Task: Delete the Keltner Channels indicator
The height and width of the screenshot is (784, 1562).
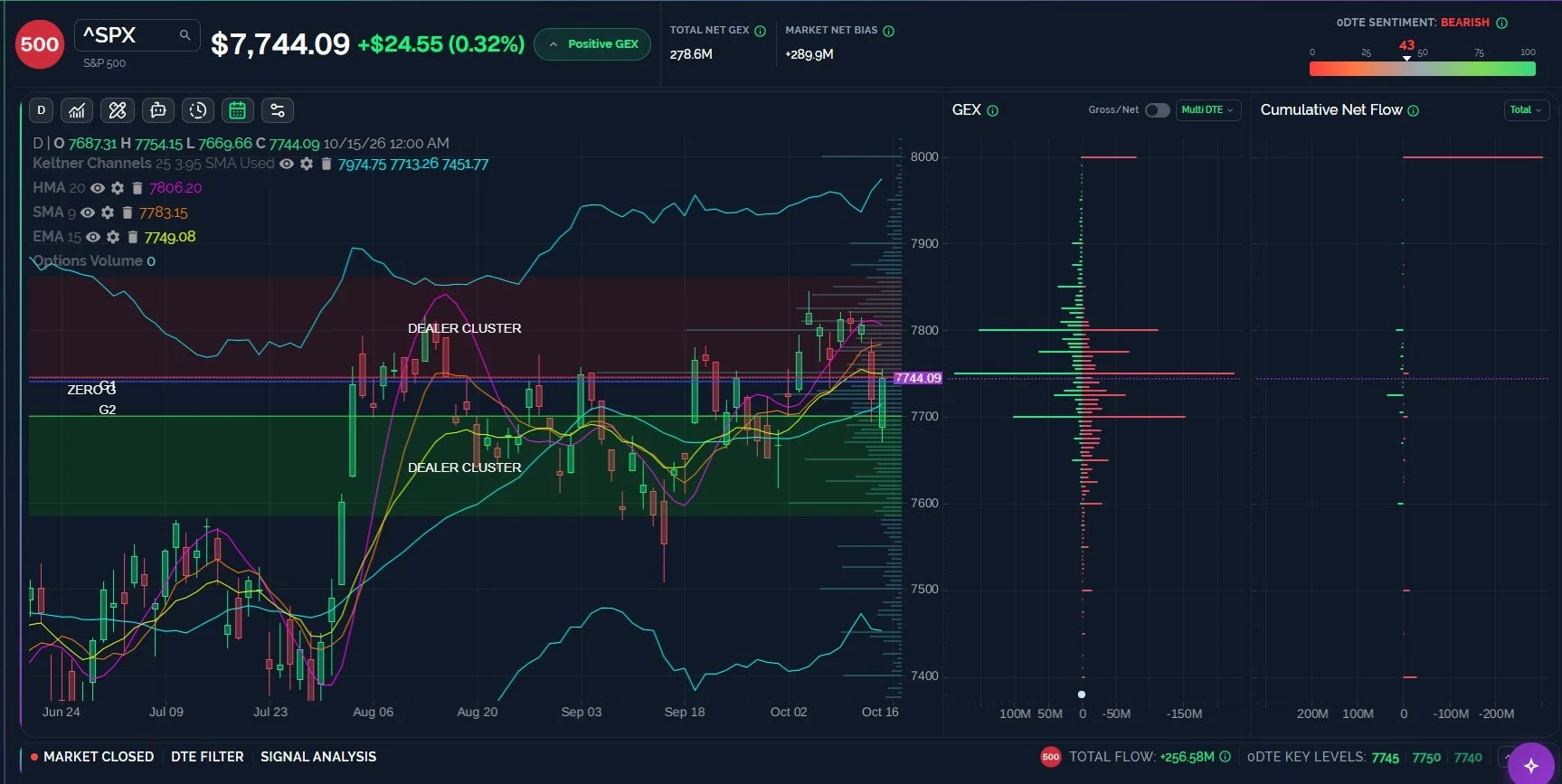Action: [x=327, y=164]
